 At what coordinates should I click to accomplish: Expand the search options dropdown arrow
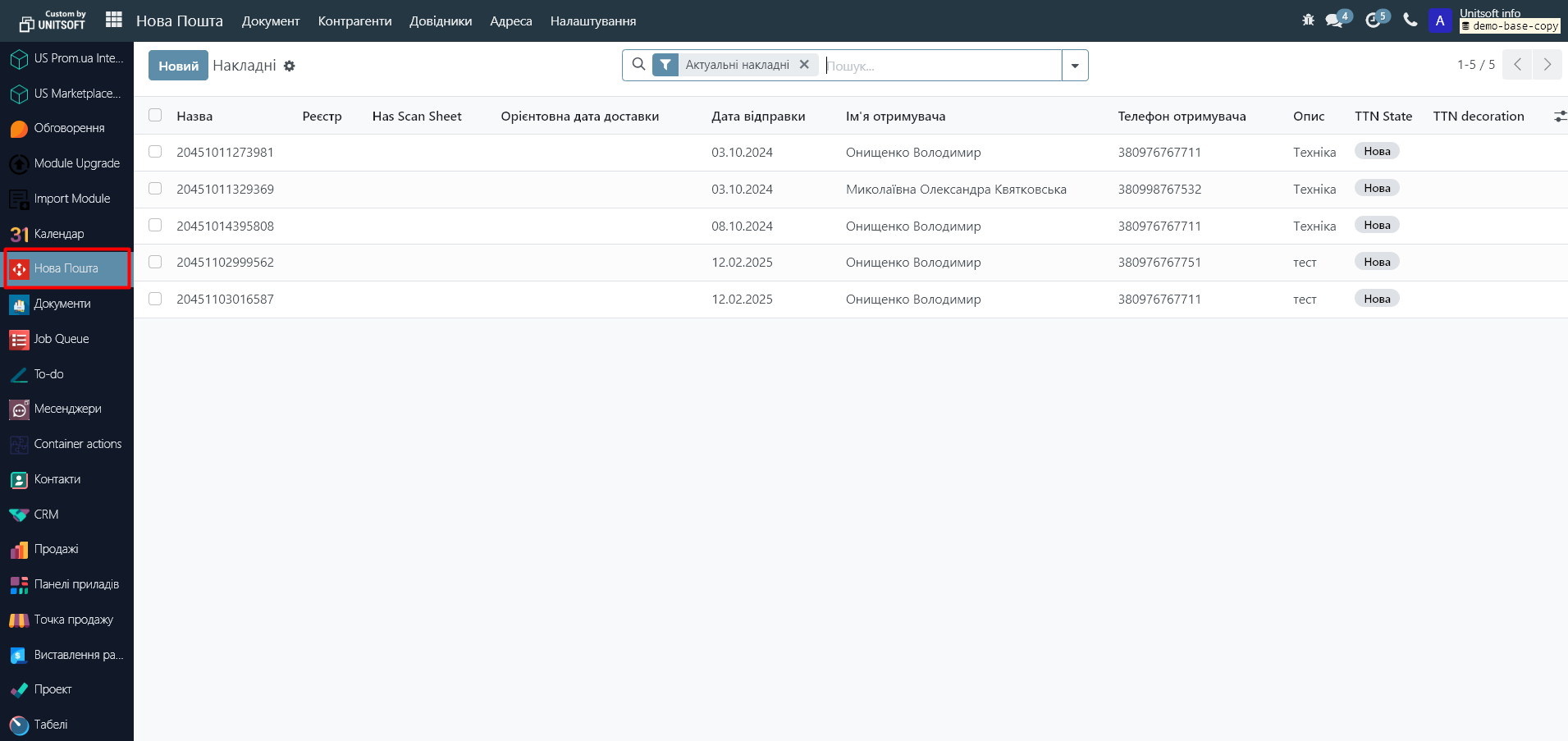pos(1075,66)
